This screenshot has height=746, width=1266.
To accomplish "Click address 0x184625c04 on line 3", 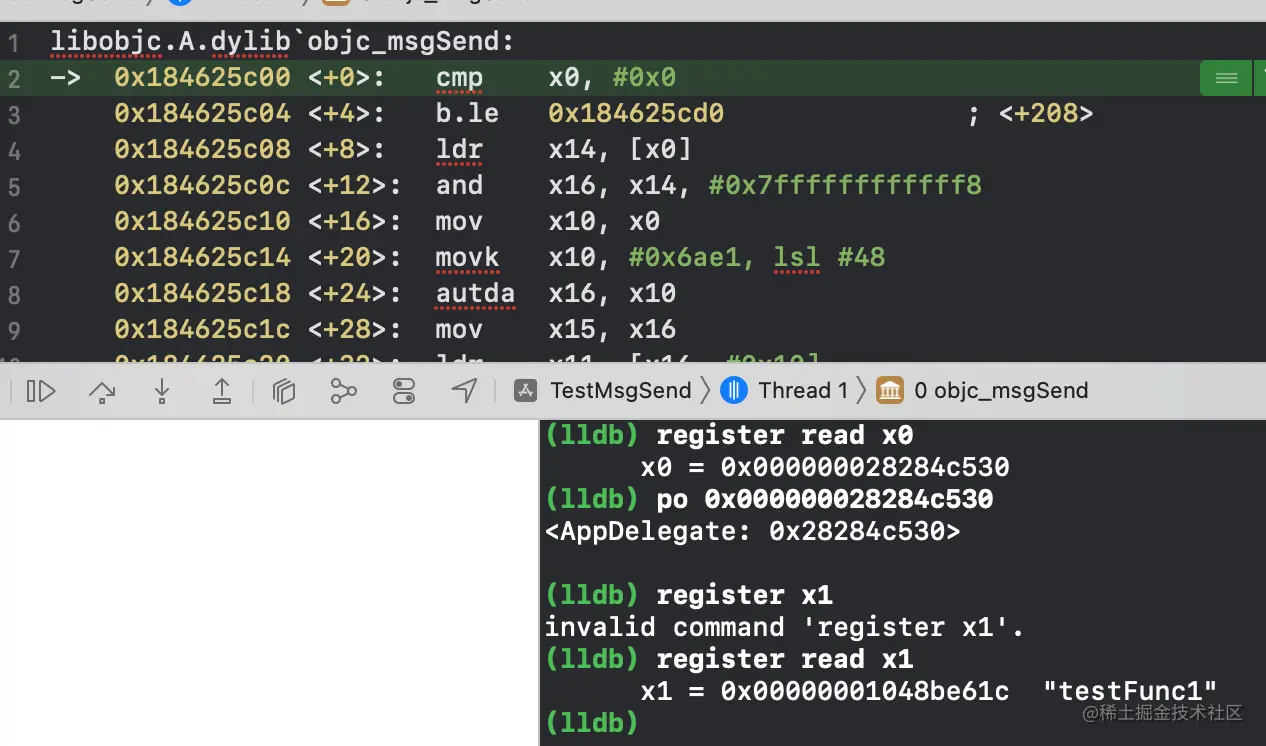I will (202, 113).
